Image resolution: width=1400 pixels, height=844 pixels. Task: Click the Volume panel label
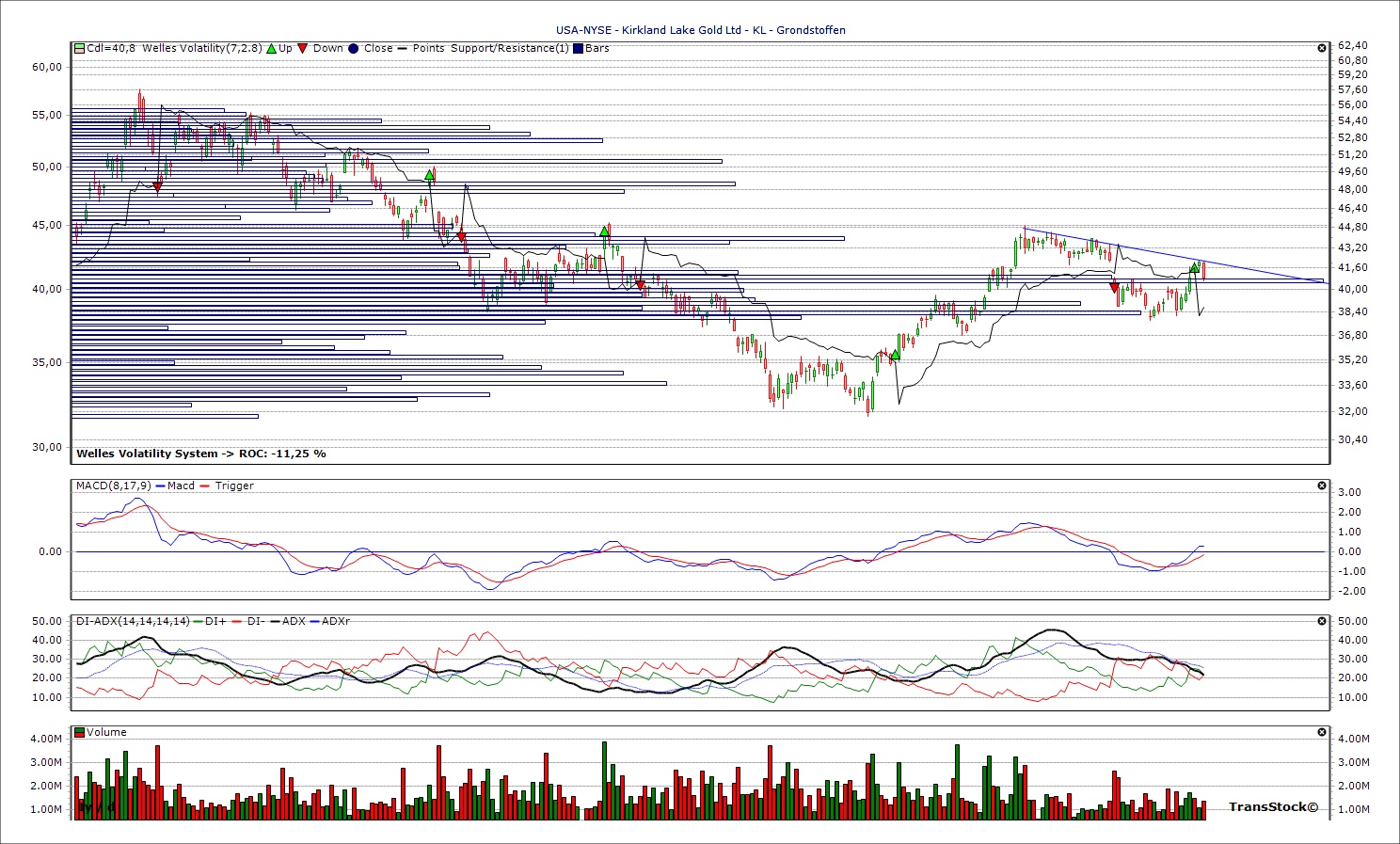(x=106, y=732)
